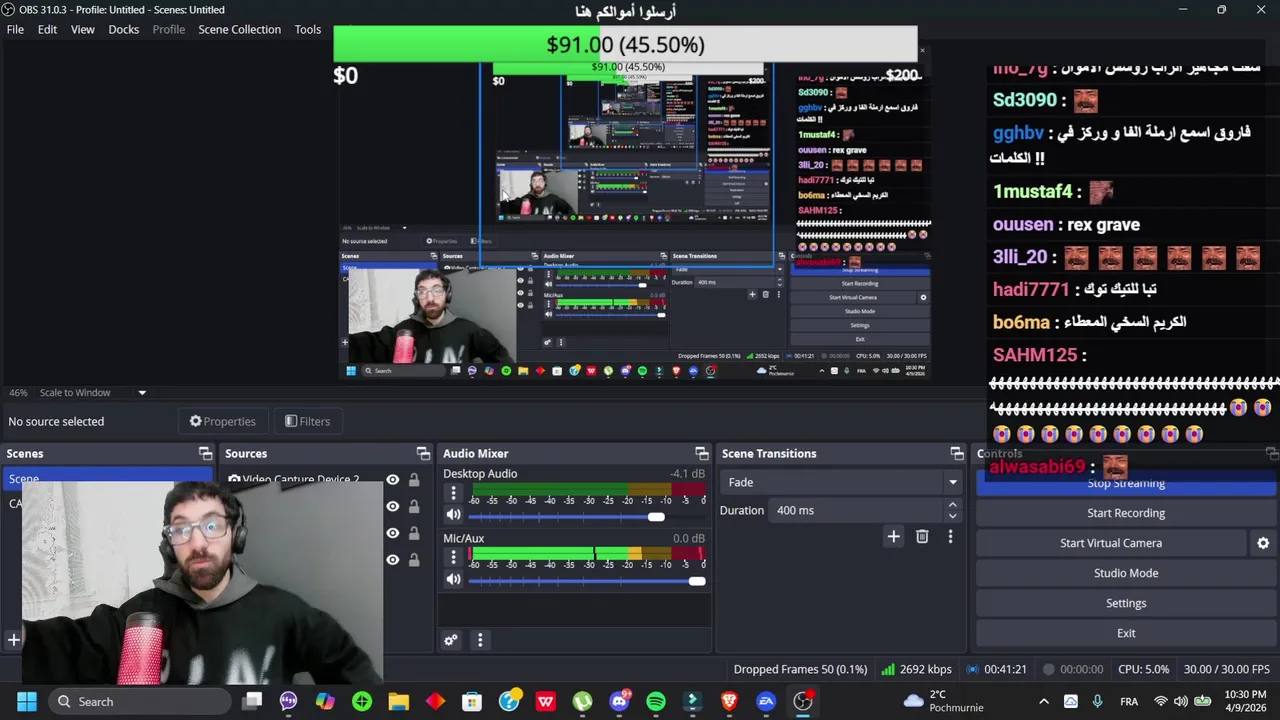1280x720 pixels.
Task: Open Mic/Aux three-dot options menu
Action: [x=454, y=557]
